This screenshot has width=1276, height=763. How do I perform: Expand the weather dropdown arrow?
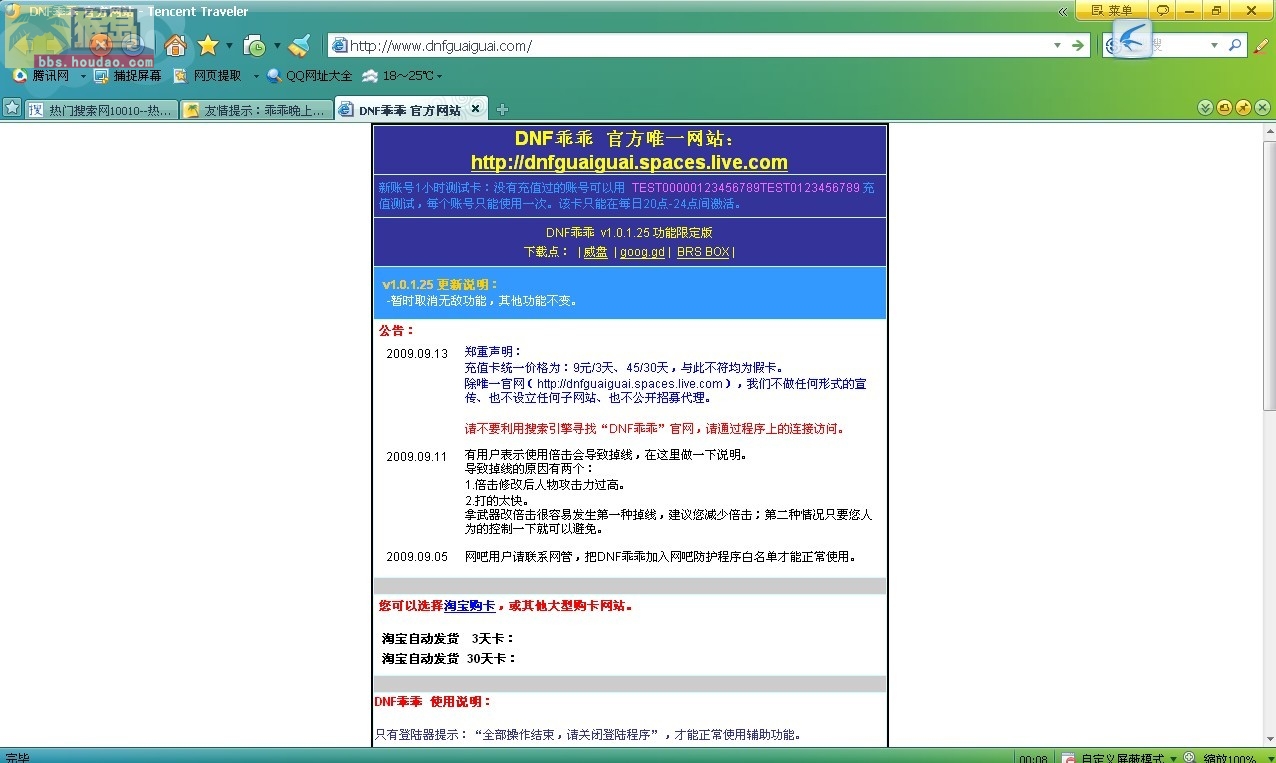439,75
